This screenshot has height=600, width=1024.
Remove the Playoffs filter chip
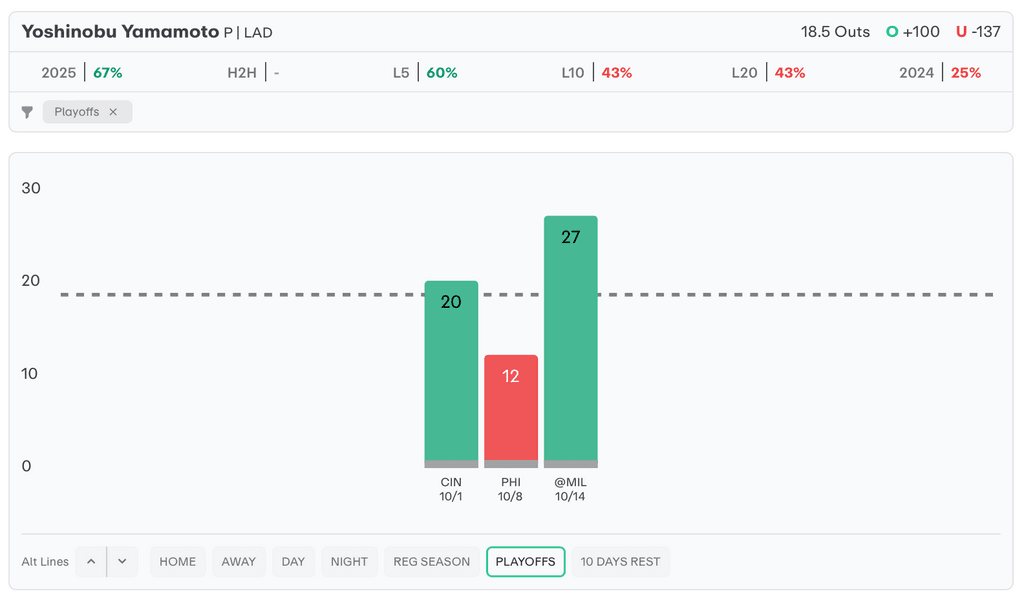click(113, 112)
